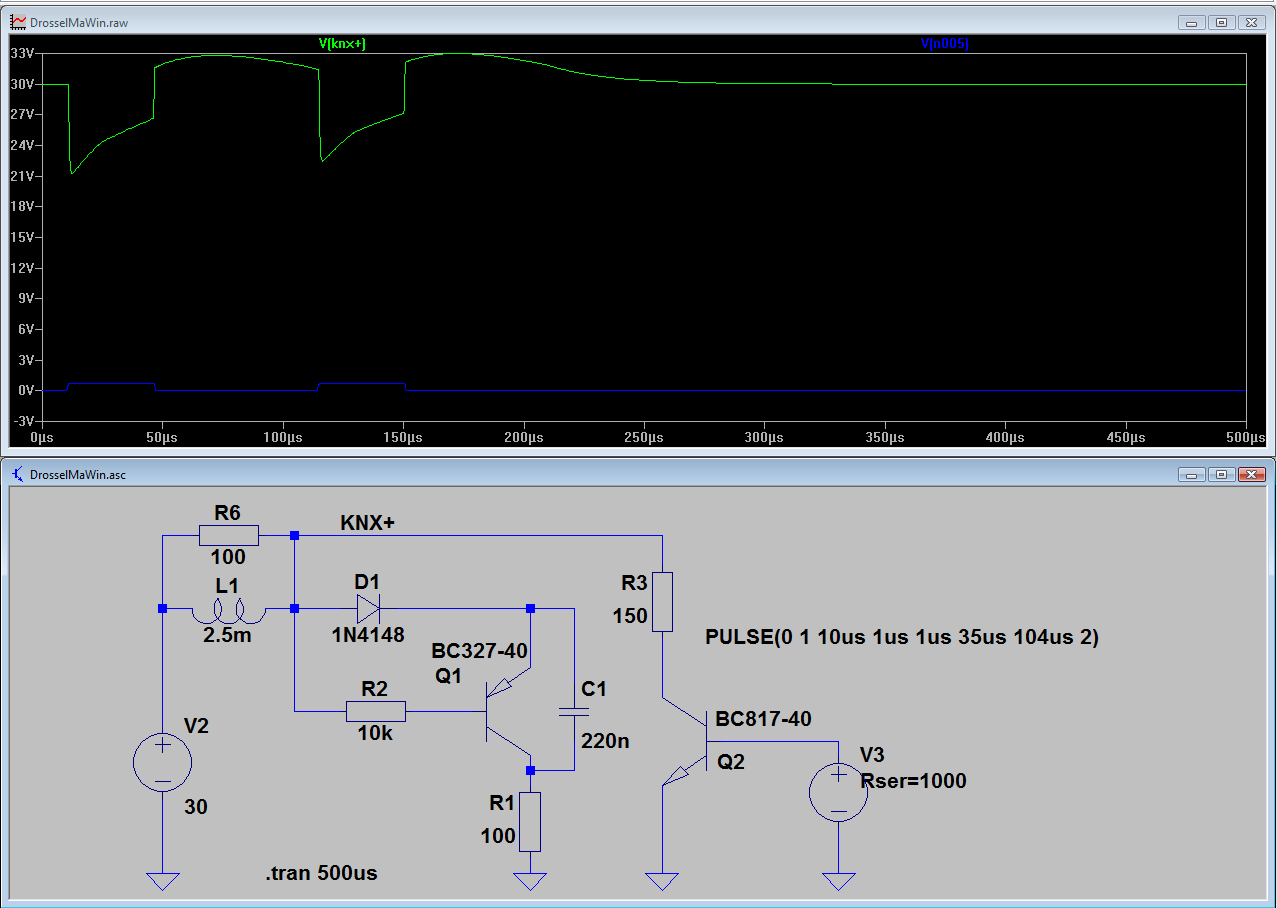Click the -3V label on vertical axis
The height and width of the screenshot is (908, 1277).
coord(25,421)
